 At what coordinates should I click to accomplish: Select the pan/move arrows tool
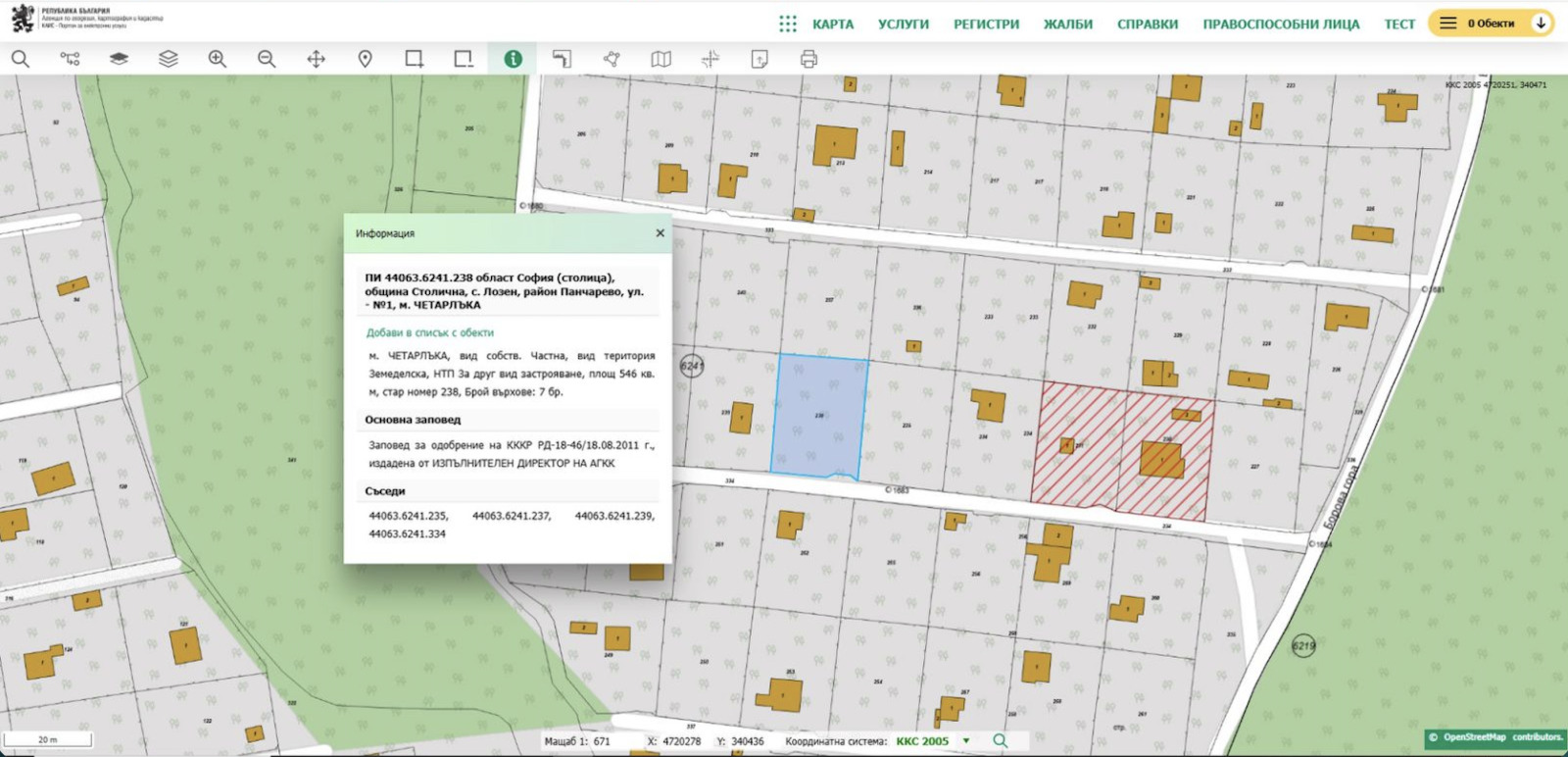316,59
